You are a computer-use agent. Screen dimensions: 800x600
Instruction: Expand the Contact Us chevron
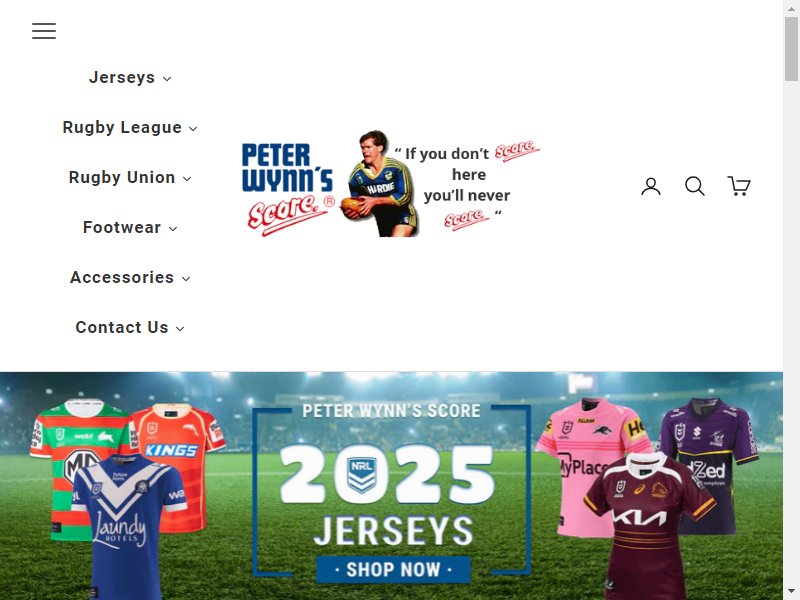[x=180, y=329]
